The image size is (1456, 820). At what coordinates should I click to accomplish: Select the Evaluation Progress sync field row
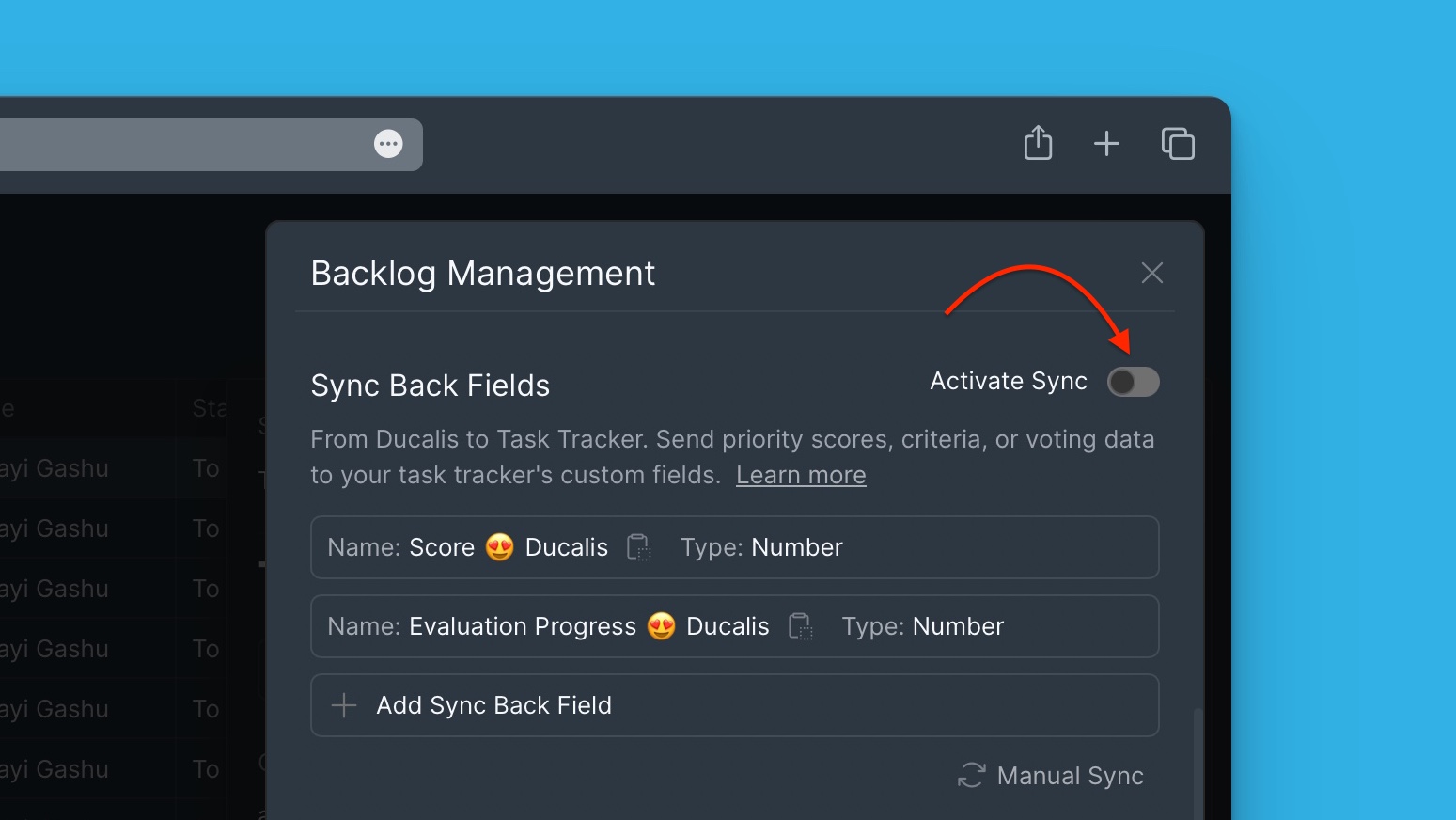[735, 626]
